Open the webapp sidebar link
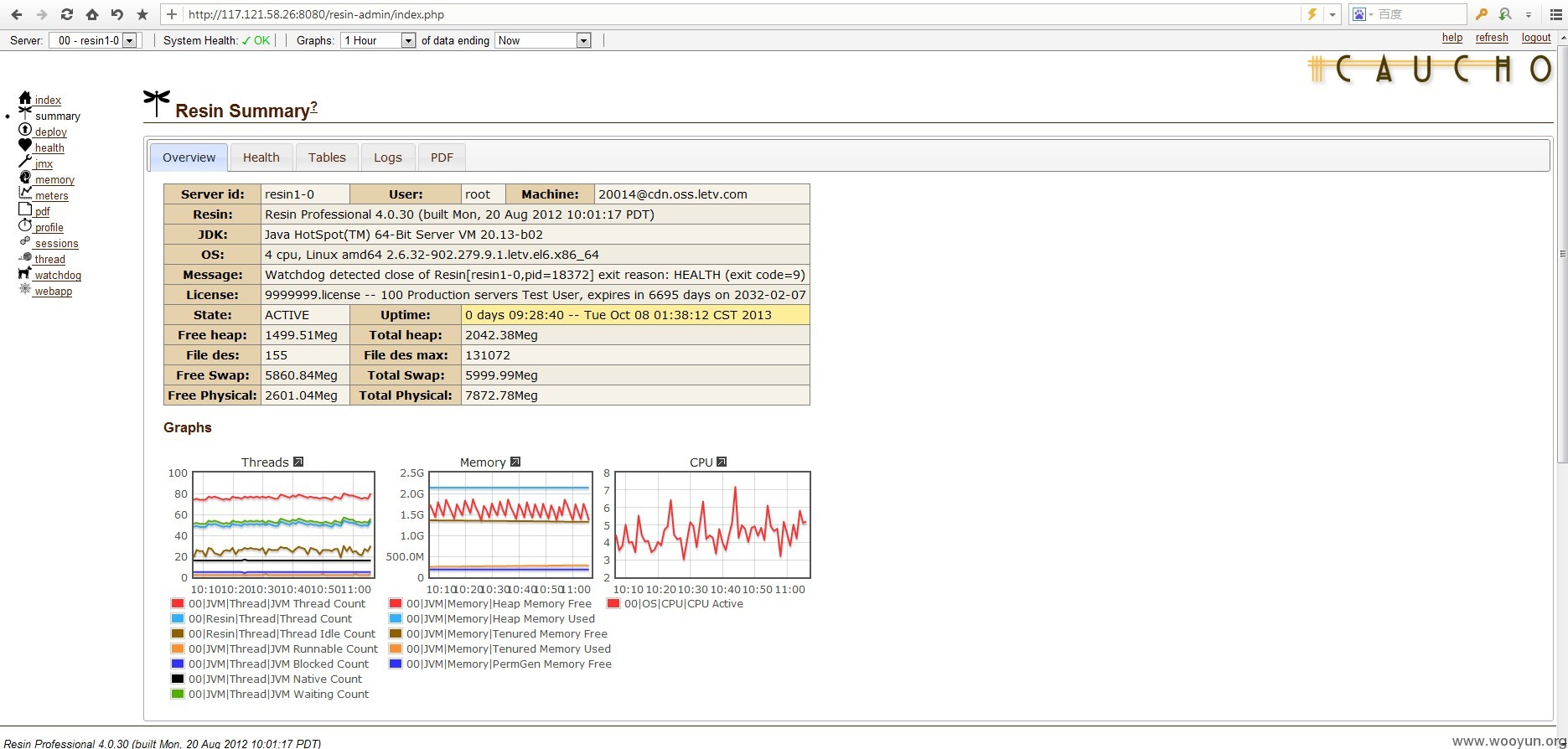Image resolution: width=1568 pixels, height=749 pixels. (x=54, y=292)
